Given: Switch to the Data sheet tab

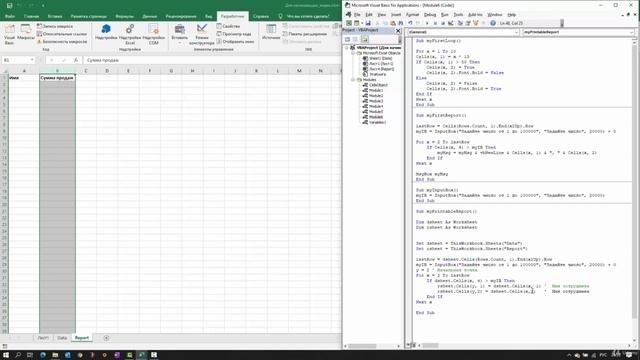Looking at the screenshot, I should tap(62, 338).
